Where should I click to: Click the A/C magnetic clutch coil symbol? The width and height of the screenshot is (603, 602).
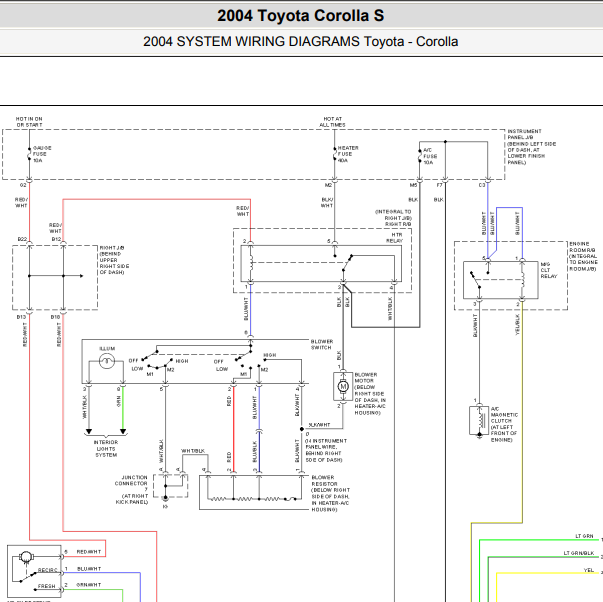(479, 422)
